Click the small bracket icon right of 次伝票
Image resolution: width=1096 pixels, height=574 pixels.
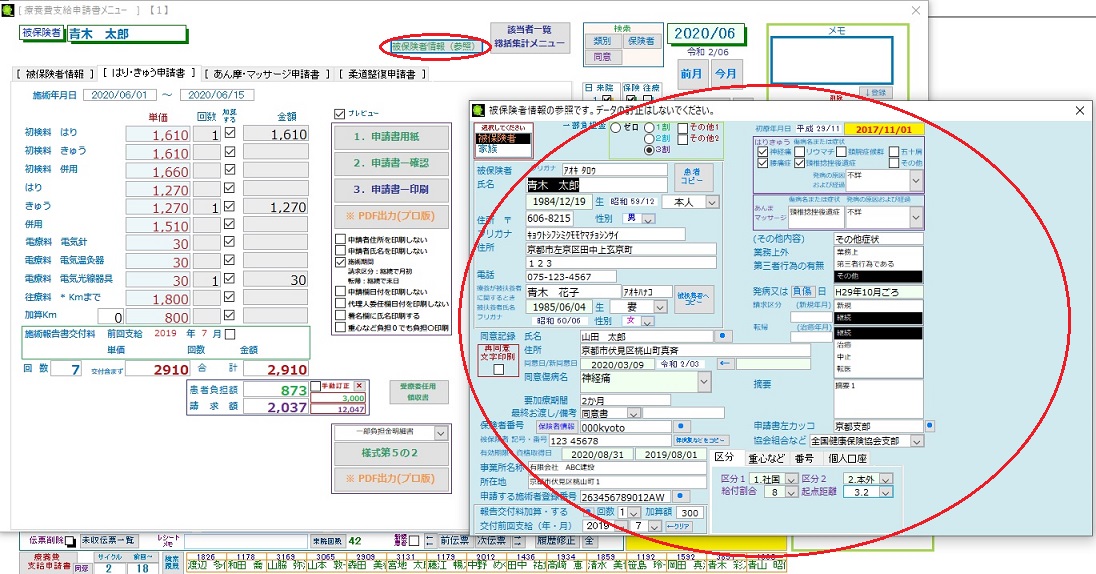[x=518, y=540]
